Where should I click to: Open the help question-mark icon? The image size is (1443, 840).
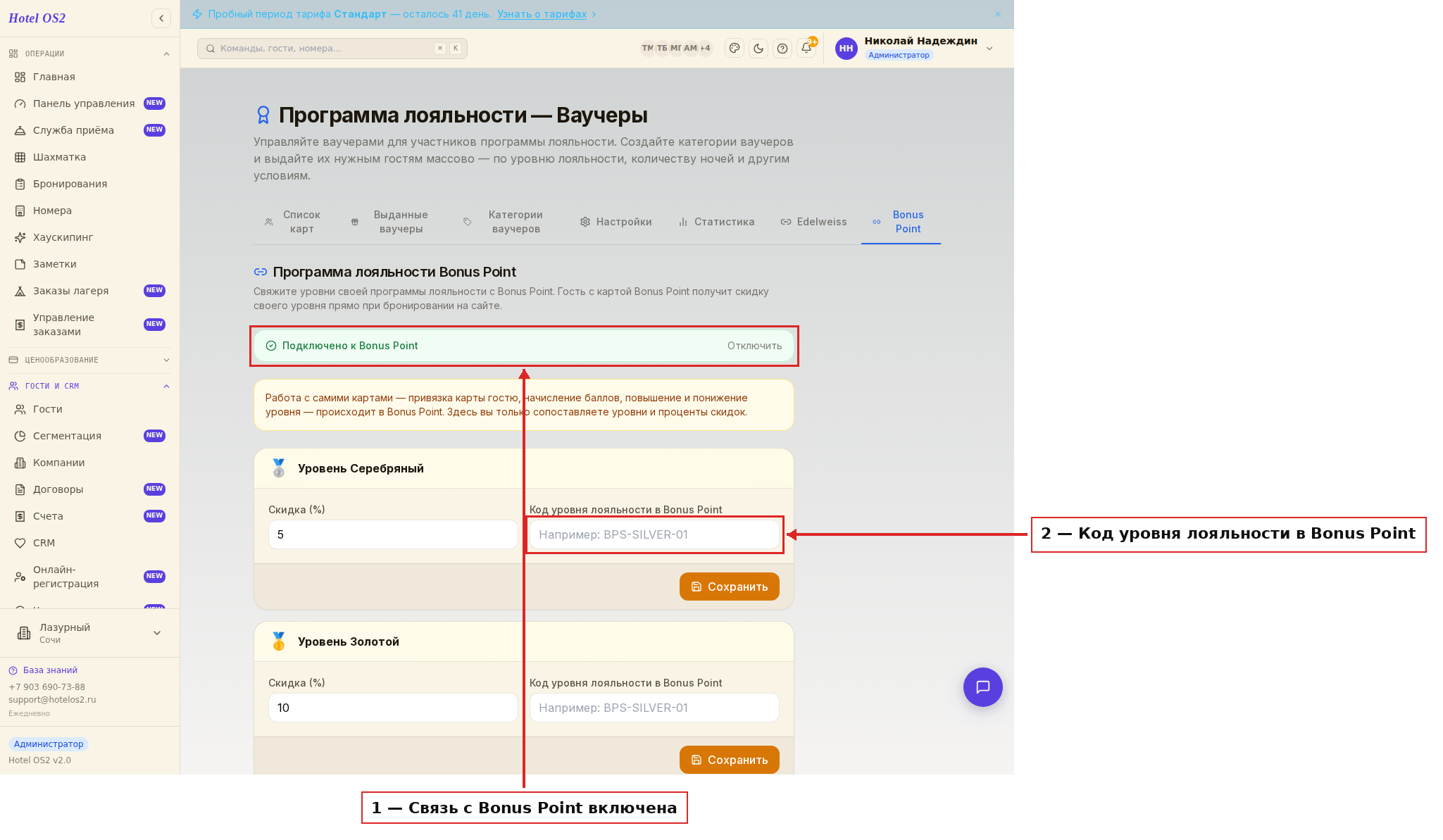point(782,48)
